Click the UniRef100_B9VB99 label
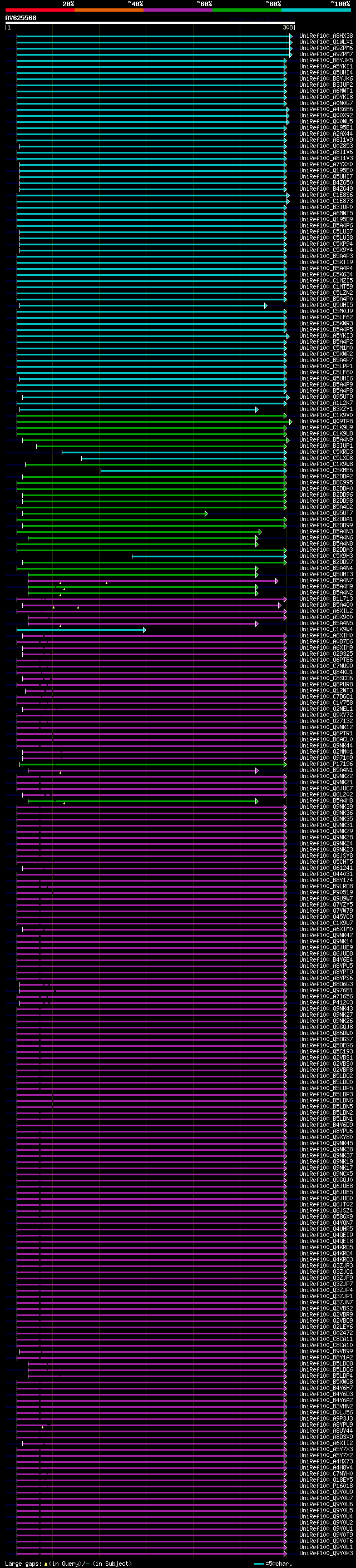Image resolution: width=356 pixels, height=1568 pixels. 326,1352
